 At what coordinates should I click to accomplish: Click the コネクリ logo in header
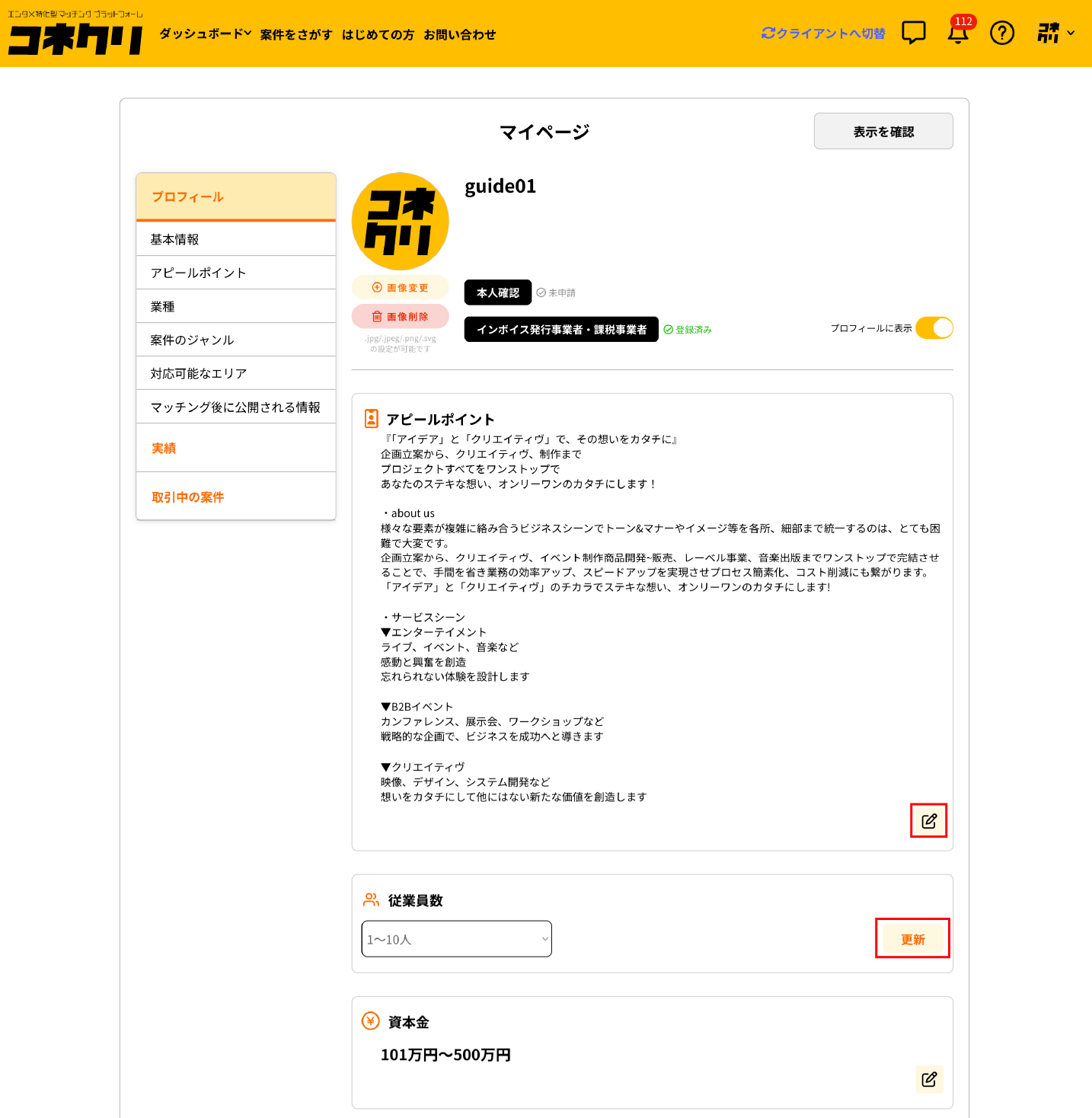pos(75,39)
